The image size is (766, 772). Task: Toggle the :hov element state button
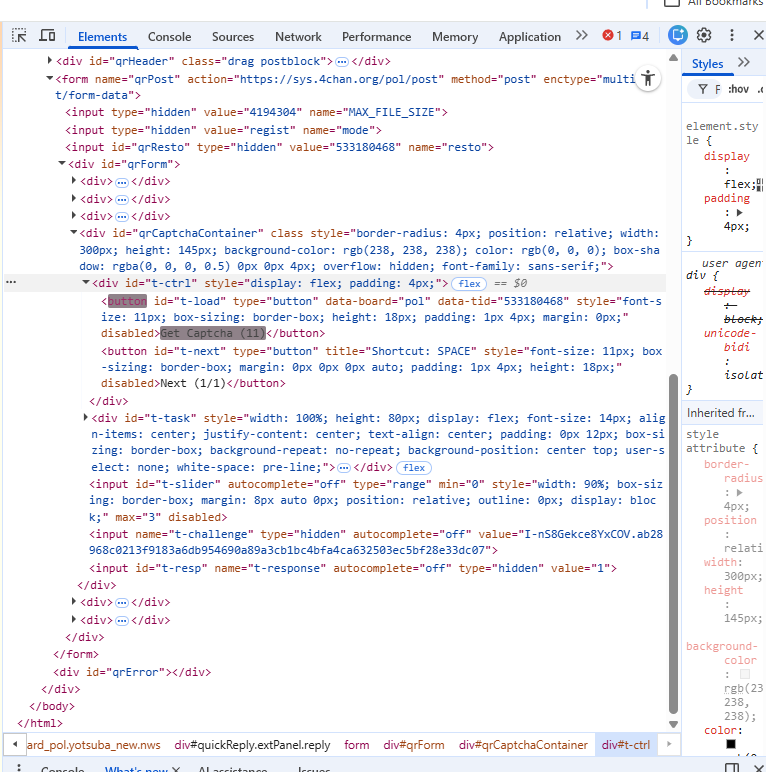[738, 89]
